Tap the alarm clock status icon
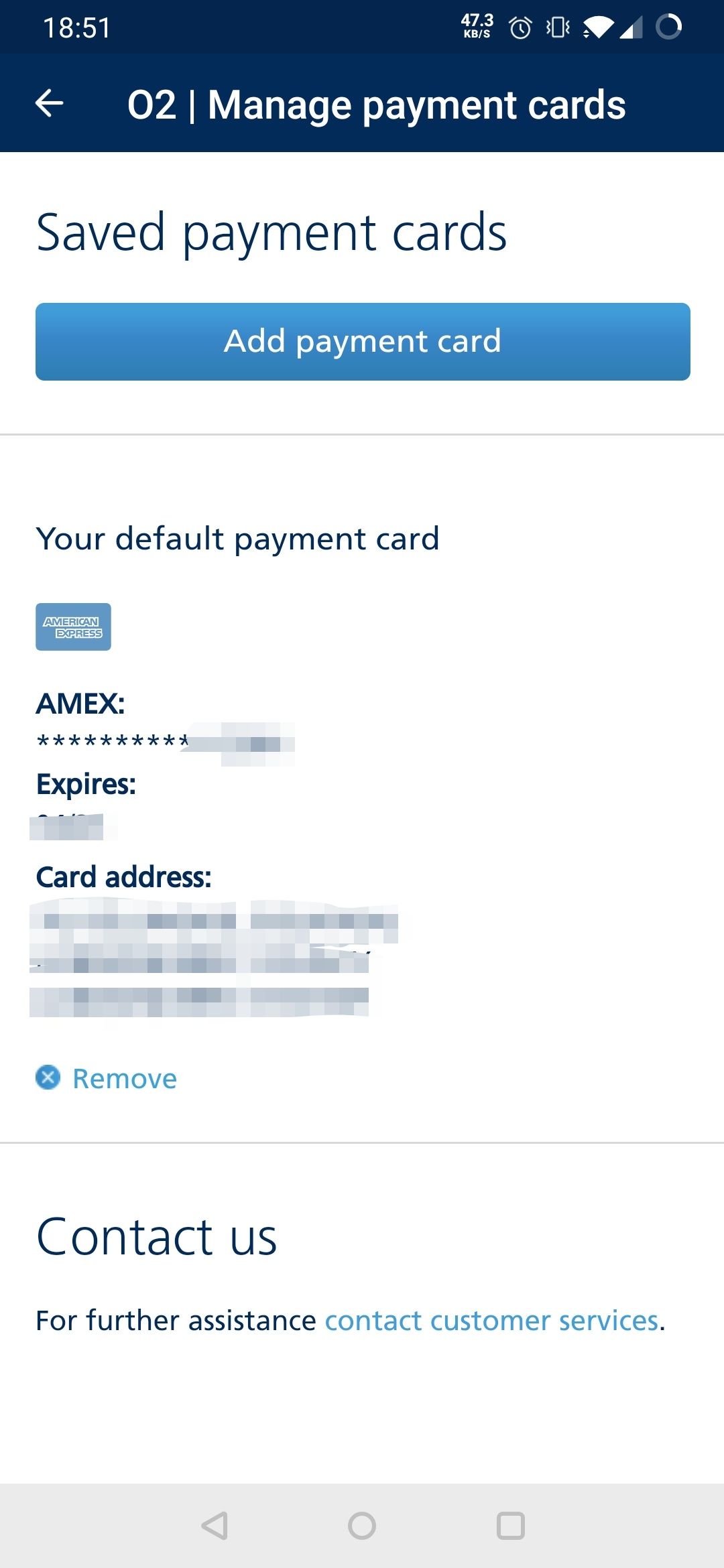Screen dimensions: 724x1568 pyautogui.click(x=520, y=27)
